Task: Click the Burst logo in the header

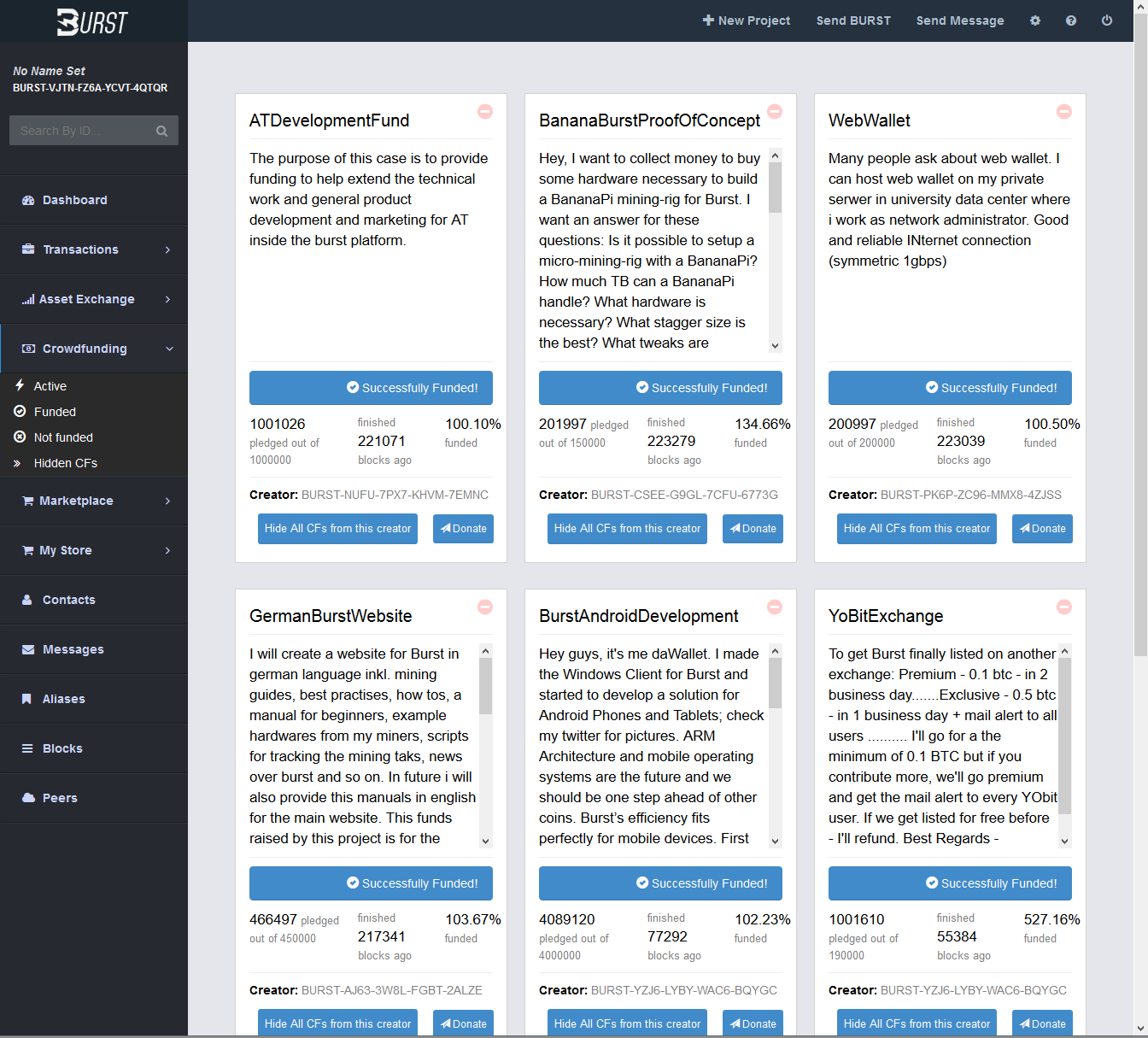Action: coord(92,21)
